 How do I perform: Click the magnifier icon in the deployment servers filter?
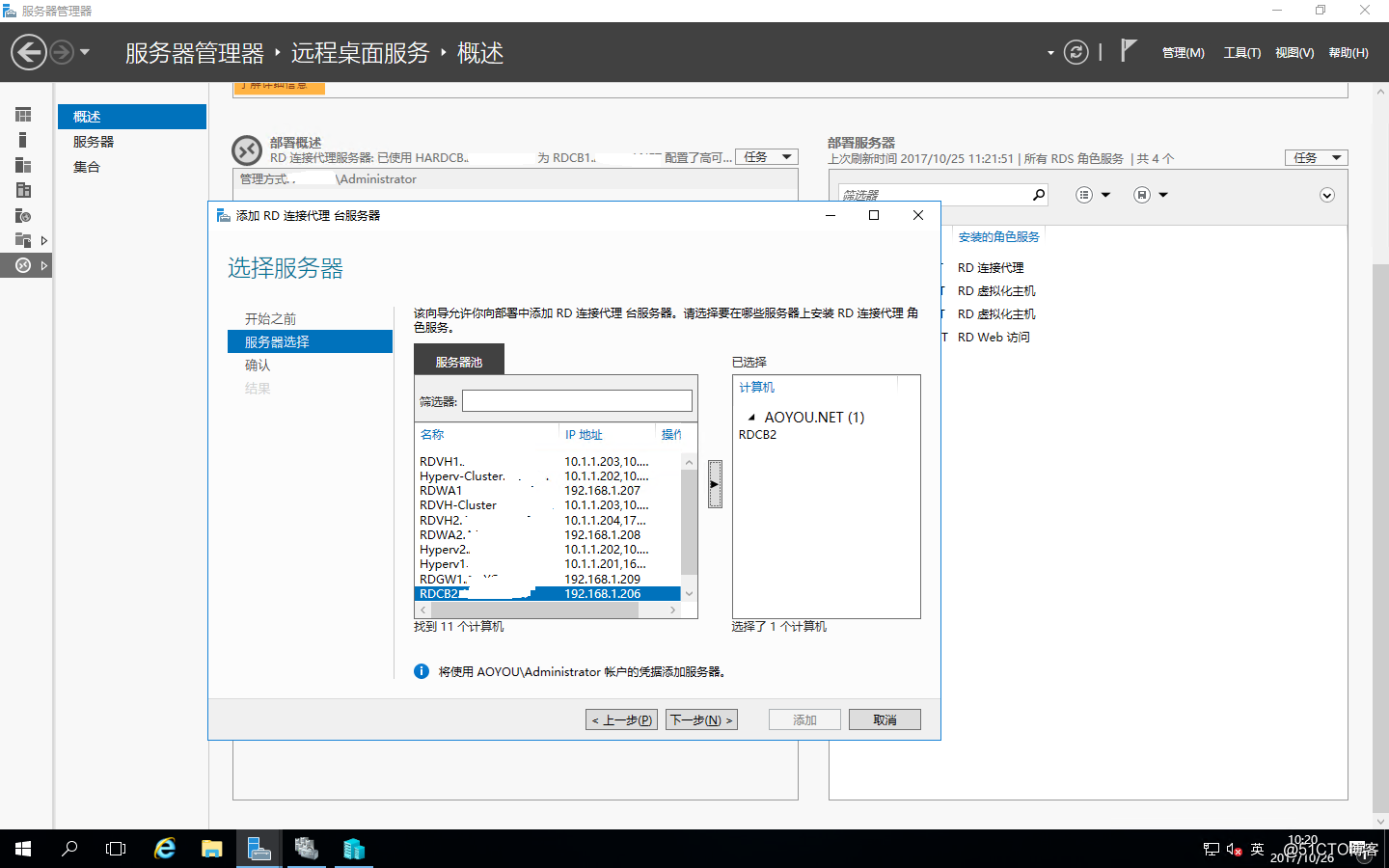1039,195
